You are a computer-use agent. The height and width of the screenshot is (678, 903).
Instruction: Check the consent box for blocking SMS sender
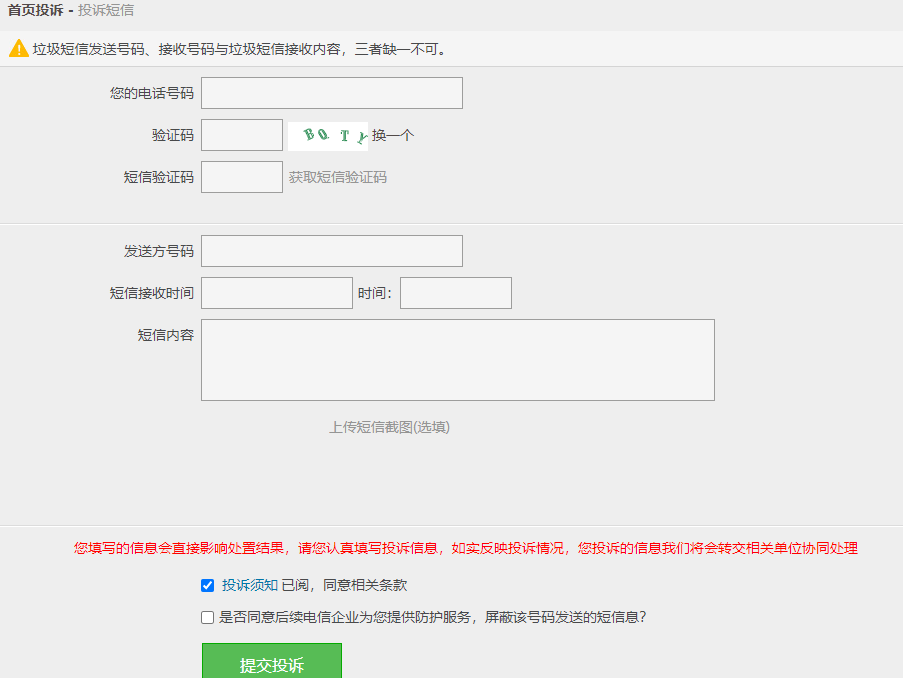205,615
